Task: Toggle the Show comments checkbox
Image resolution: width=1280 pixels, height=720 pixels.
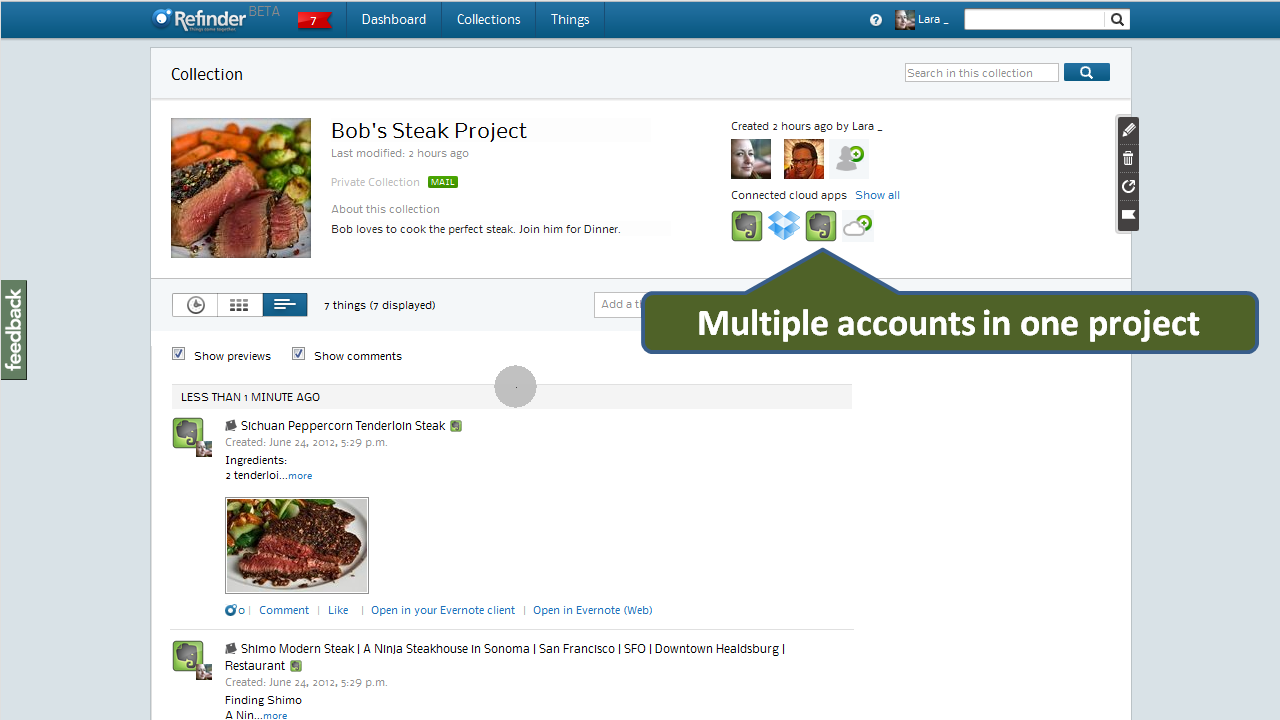Action: [298, 354]
